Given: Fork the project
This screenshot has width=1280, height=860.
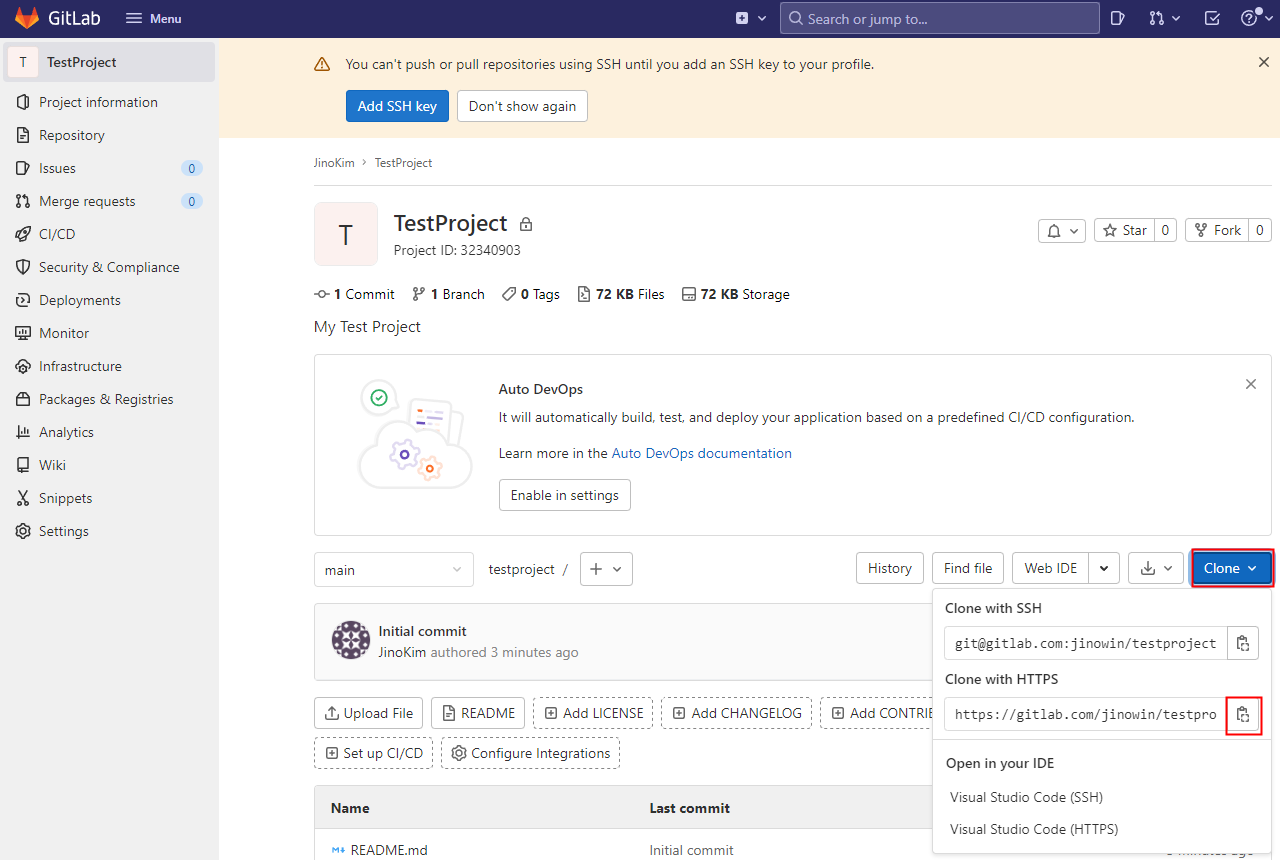Looking at the screenshot, I should point(1217,230).
